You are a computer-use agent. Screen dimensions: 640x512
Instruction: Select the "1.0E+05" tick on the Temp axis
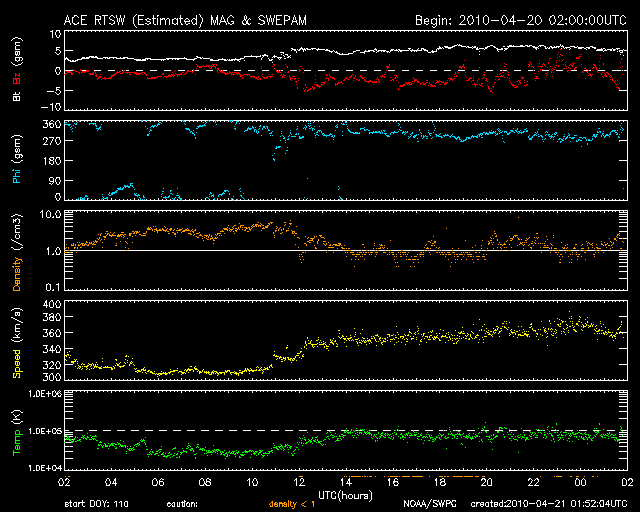click(x=45, y=431)
